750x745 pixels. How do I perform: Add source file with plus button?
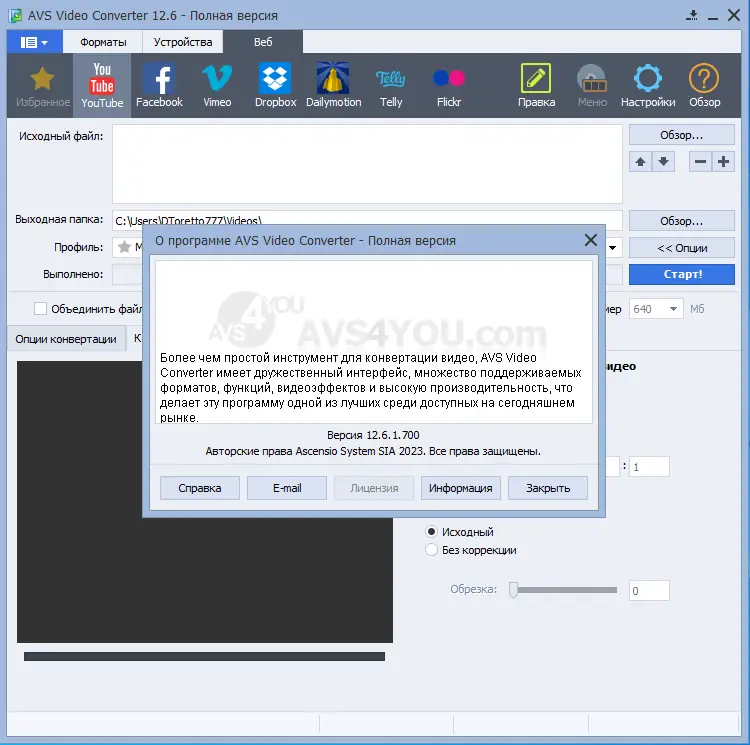point(723,162)
